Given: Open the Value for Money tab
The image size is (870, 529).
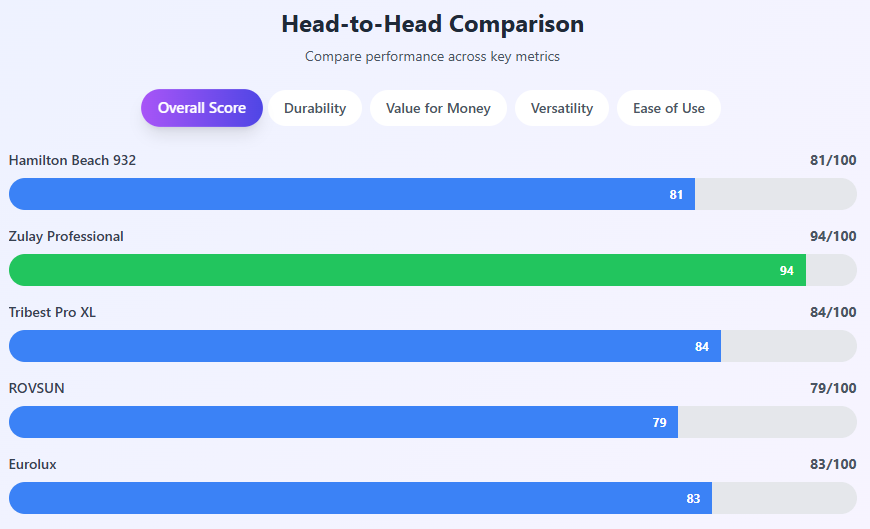Looking at the screenshot, I should [438, 108].
